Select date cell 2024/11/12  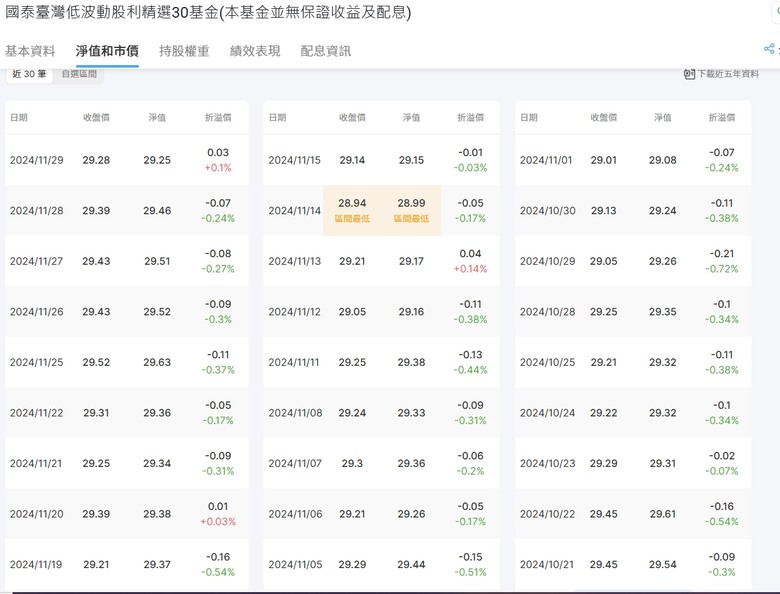coord(294,312)
